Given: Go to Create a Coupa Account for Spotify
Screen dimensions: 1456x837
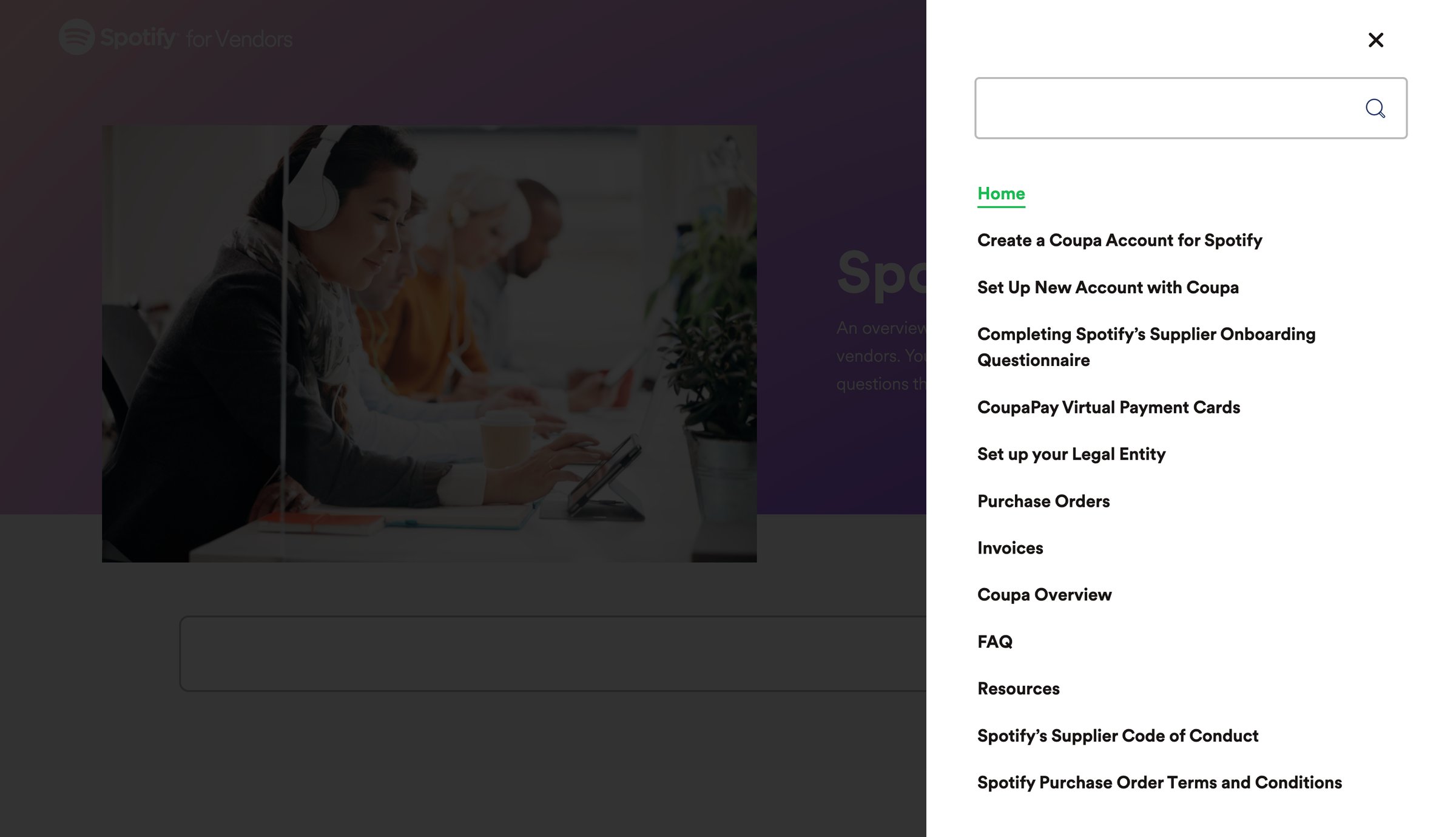Looking at the screenshot, I should [1119, 240].
